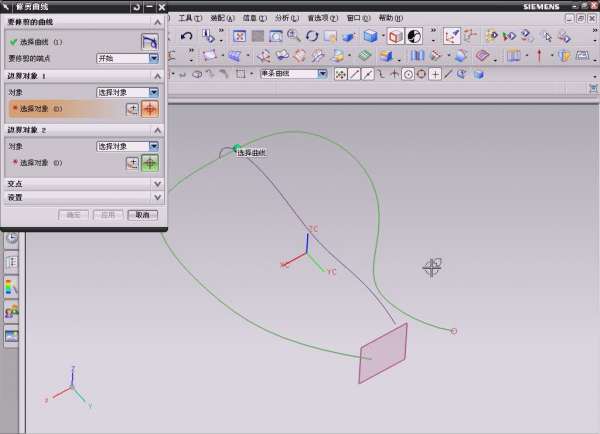600x434 pixels.
Task: Click the 取消 button
Action: point(143,215)
